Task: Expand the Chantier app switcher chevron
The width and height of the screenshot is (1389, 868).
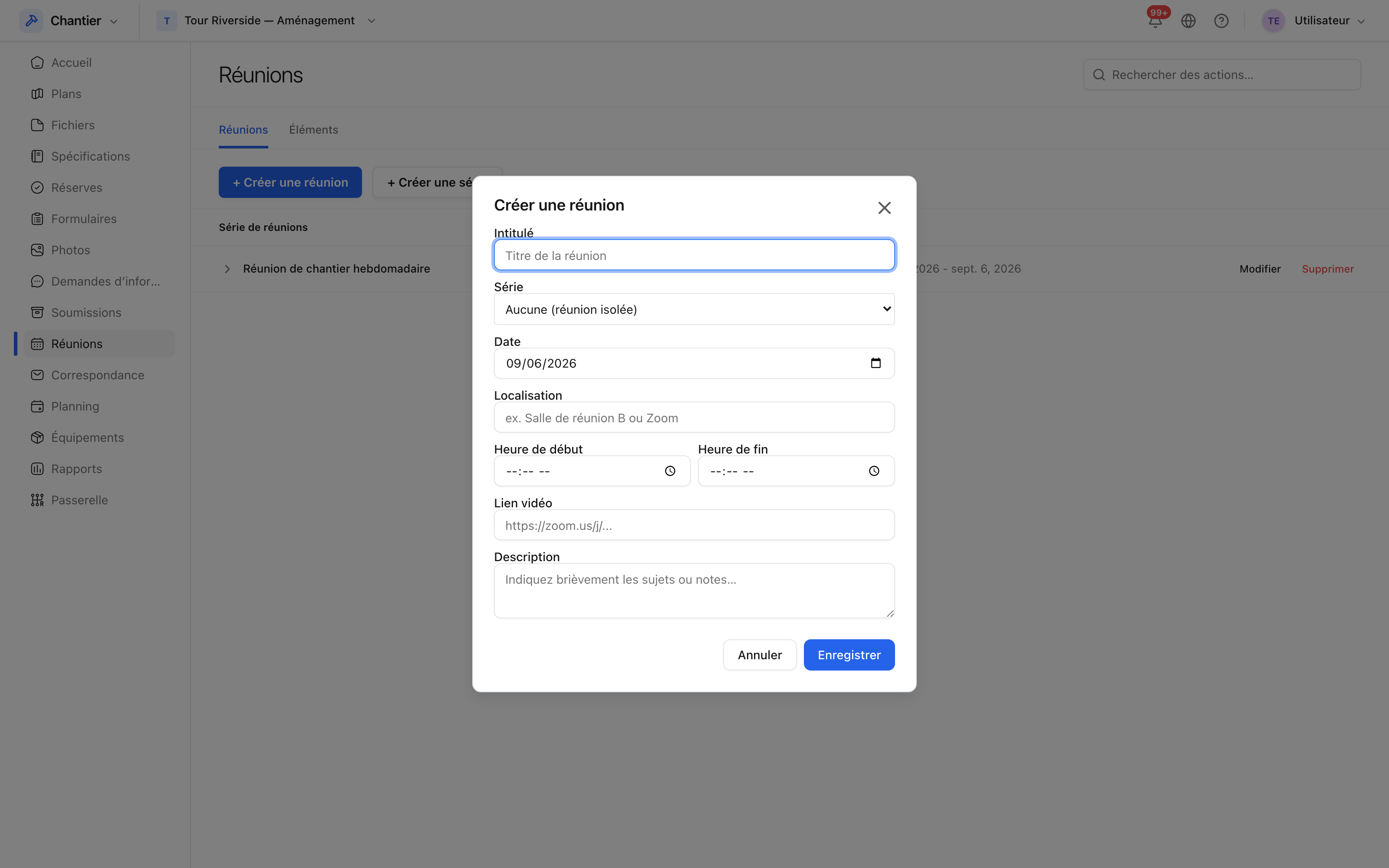Action: click(114, 21)
